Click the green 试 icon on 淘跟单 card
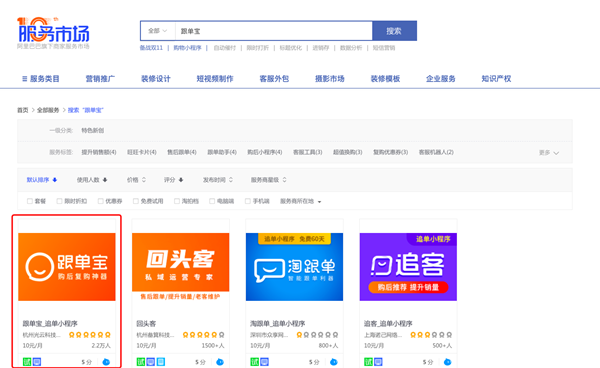The image size is (600, 368). click(254, 362)
